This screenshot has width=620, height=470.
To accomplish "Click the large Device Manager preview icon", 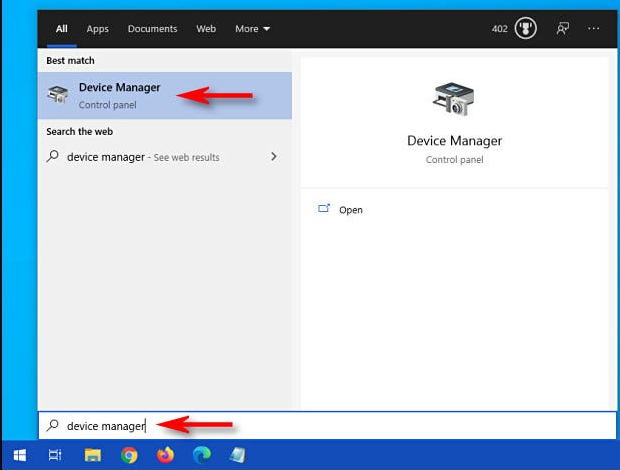I will coord(453,99).
